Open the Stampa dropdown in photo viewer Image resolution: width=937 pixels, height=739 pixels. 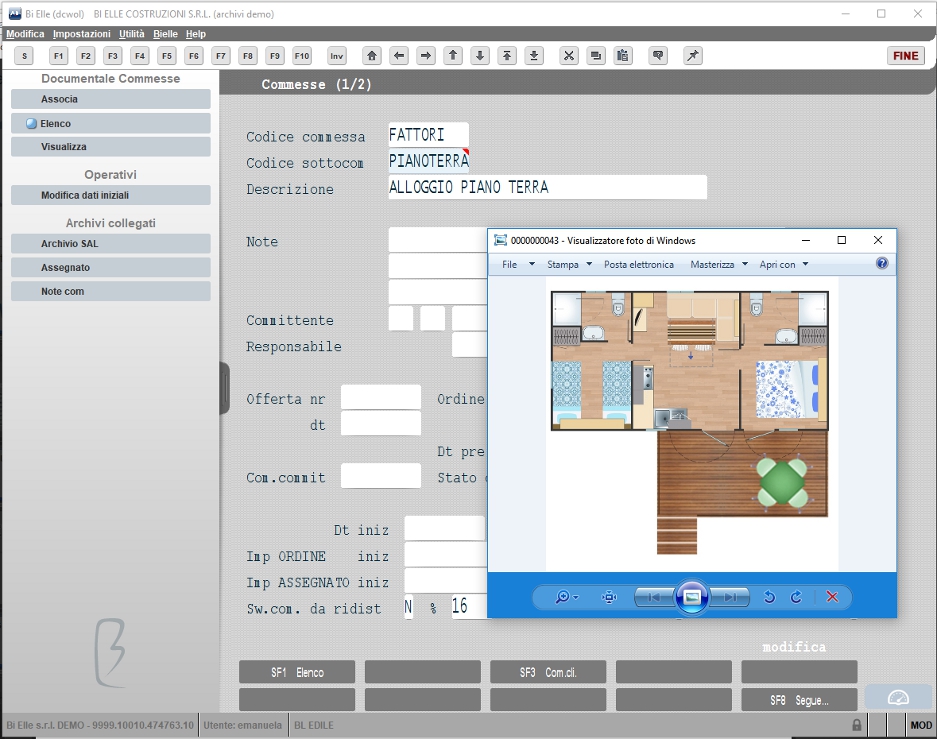[x=569, y=264]
